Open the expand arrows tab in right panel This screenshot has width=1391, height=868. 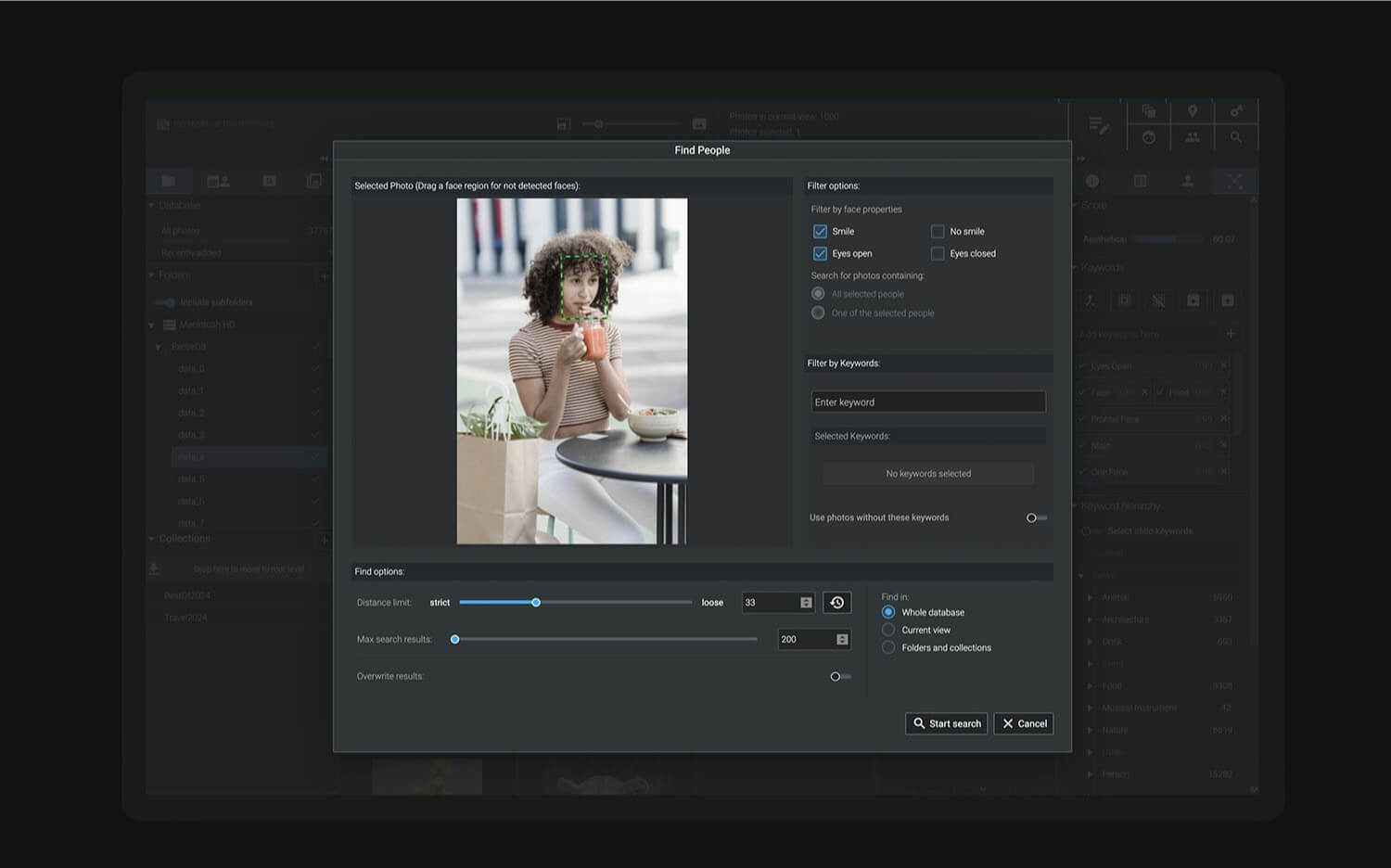(x=1234, y=181)
